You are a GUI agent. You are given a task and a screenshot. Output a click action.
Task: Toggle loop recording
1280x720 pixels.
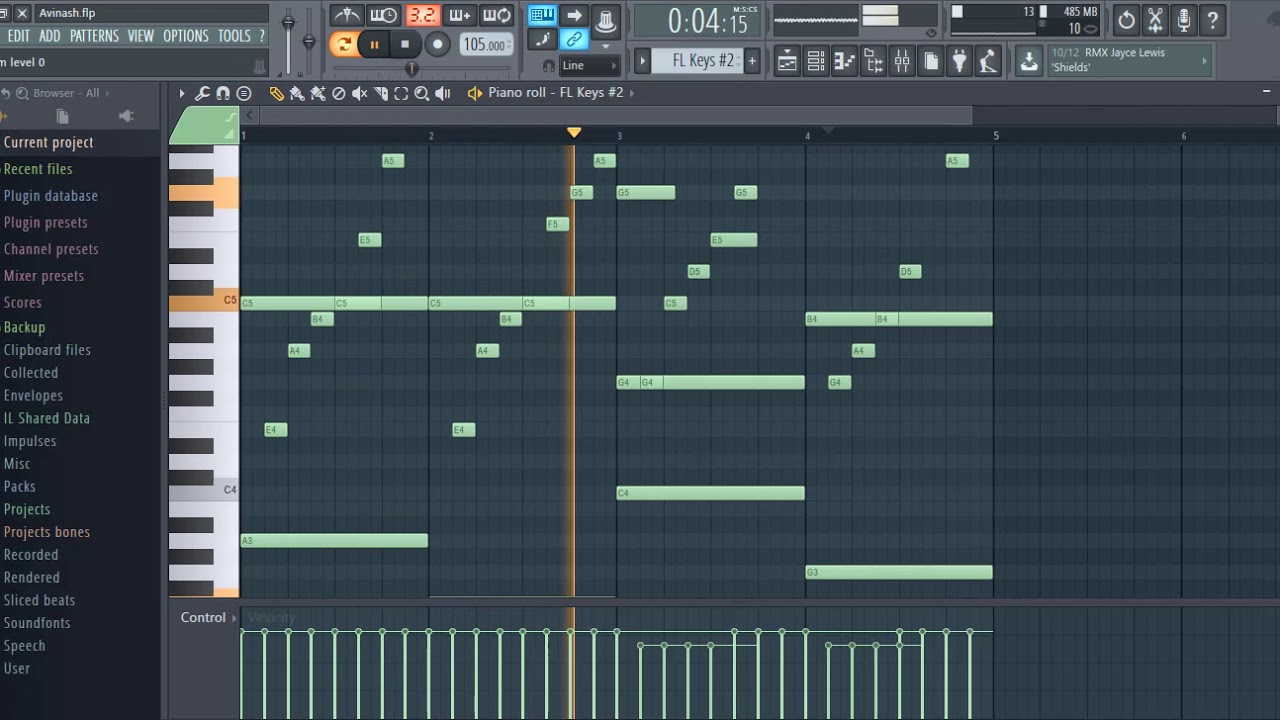(x=498, y=15)
